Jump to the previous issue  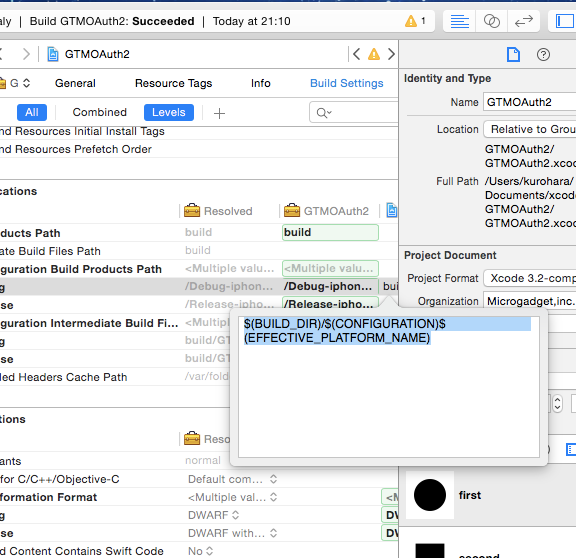tap(356, 54)
